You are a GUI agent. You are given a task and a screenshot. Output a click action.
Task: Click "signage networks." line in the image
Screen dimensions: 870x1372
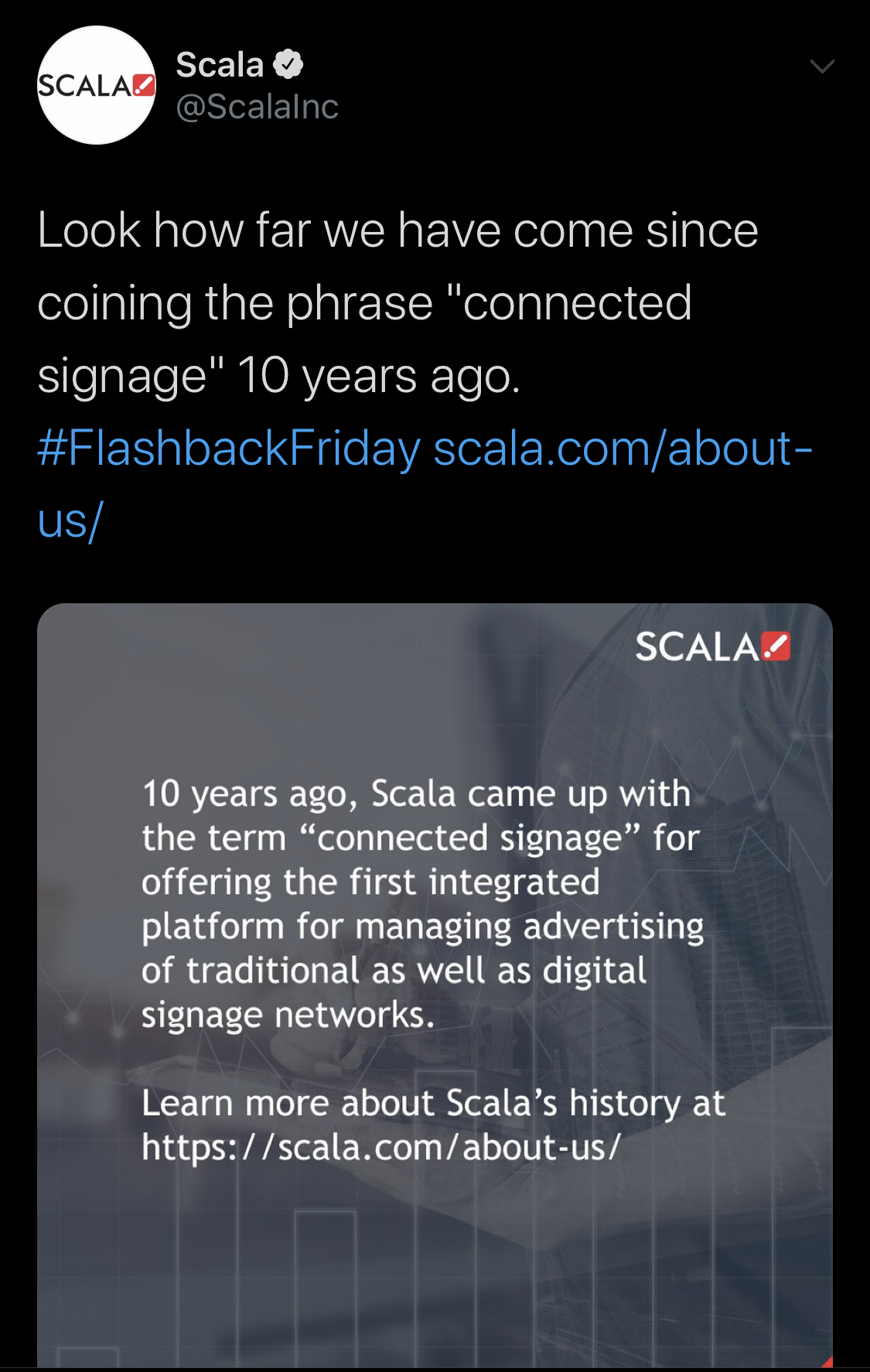288,1015
